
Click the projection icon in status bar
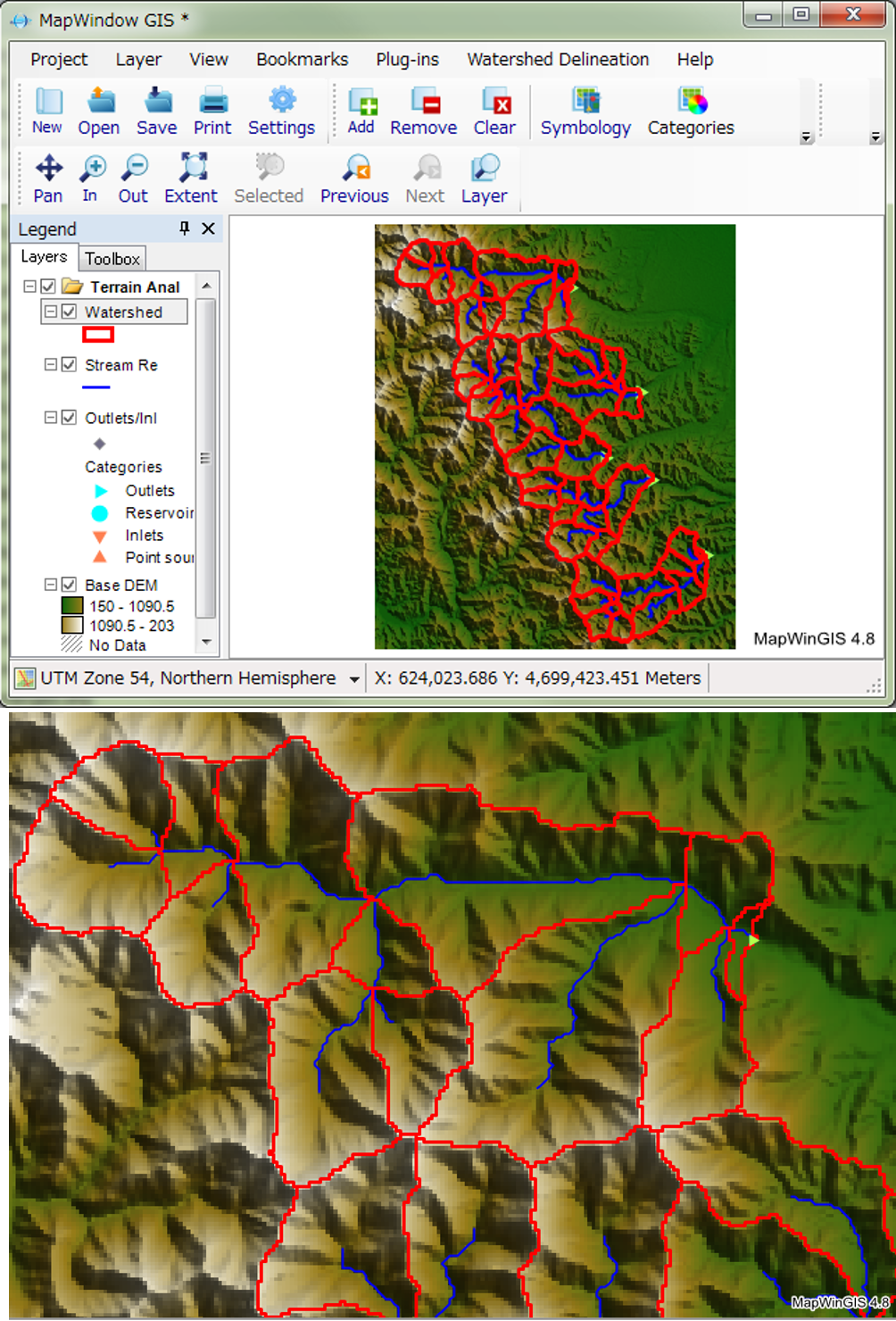click(25, 678)
